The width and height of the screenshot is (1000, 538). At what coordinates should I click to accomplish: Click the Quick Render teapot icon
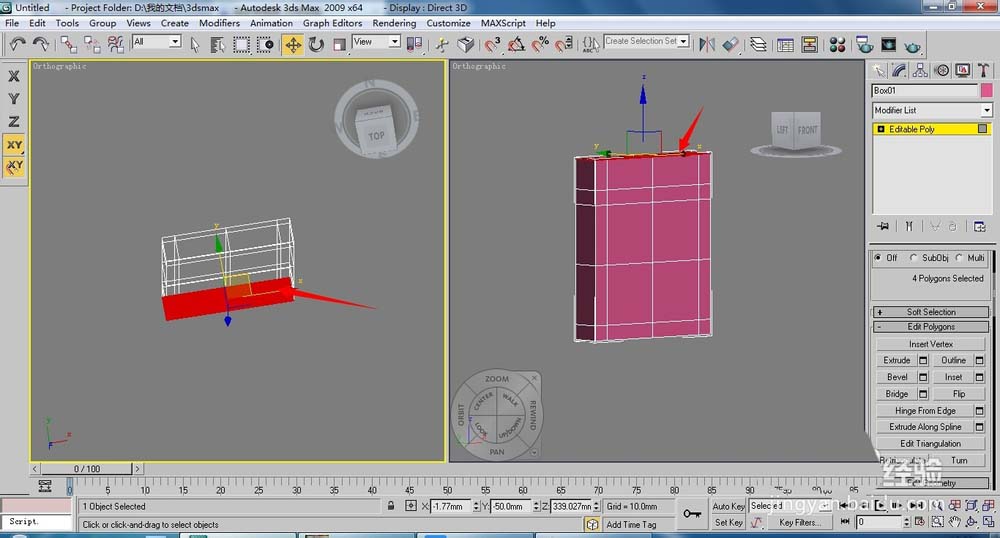[913, 46]
